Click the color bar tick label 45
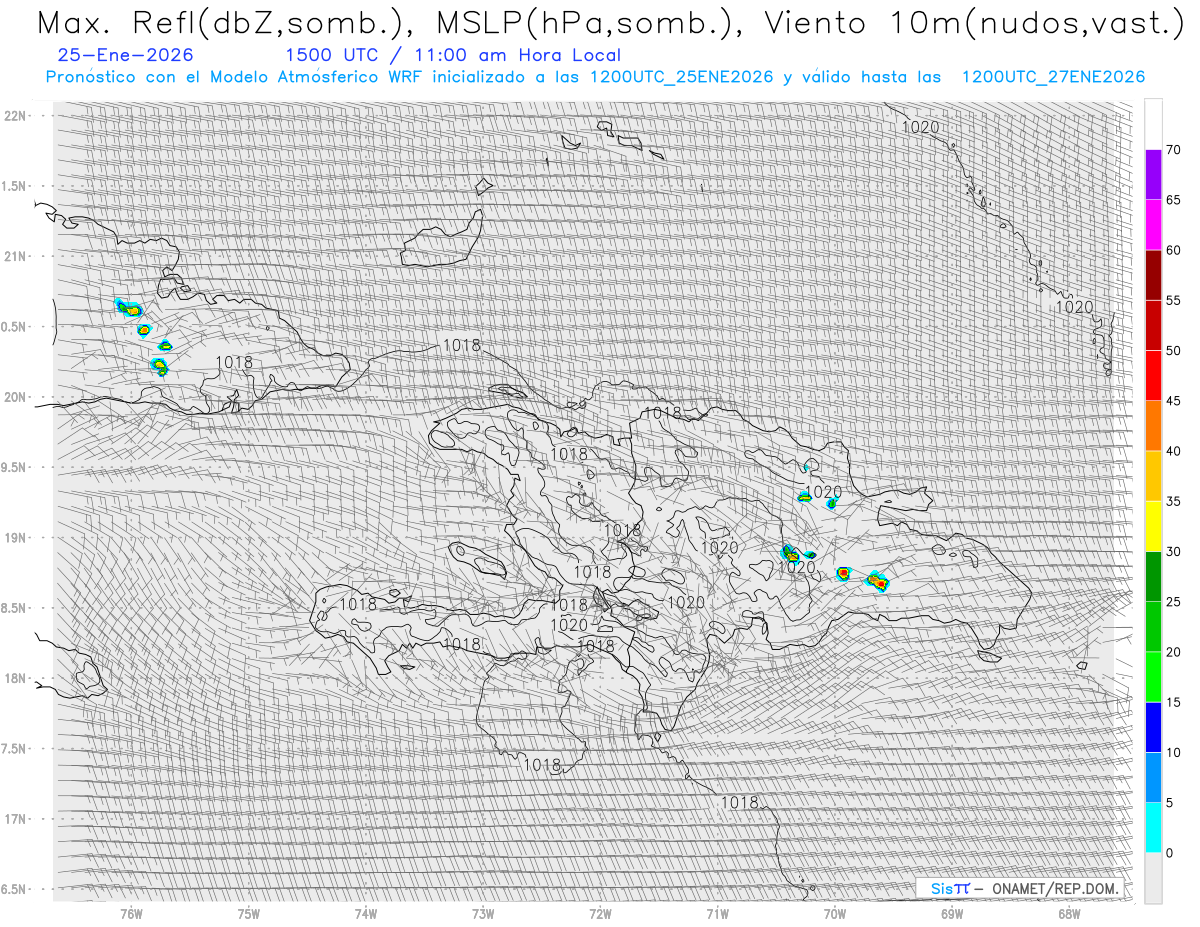Viewport: 1200px width, 927px height. tap(1173, 401)
